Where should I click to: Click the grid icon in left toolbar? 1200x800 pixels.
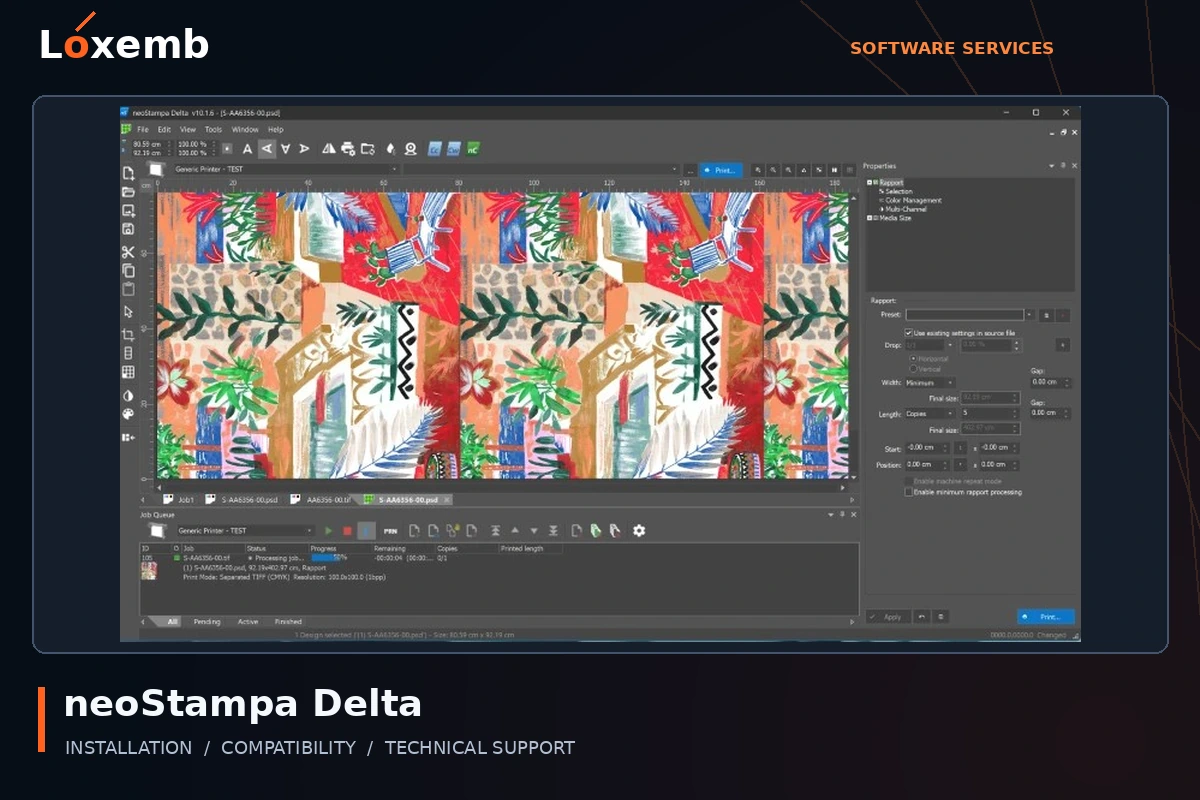(x=128, y=372)
